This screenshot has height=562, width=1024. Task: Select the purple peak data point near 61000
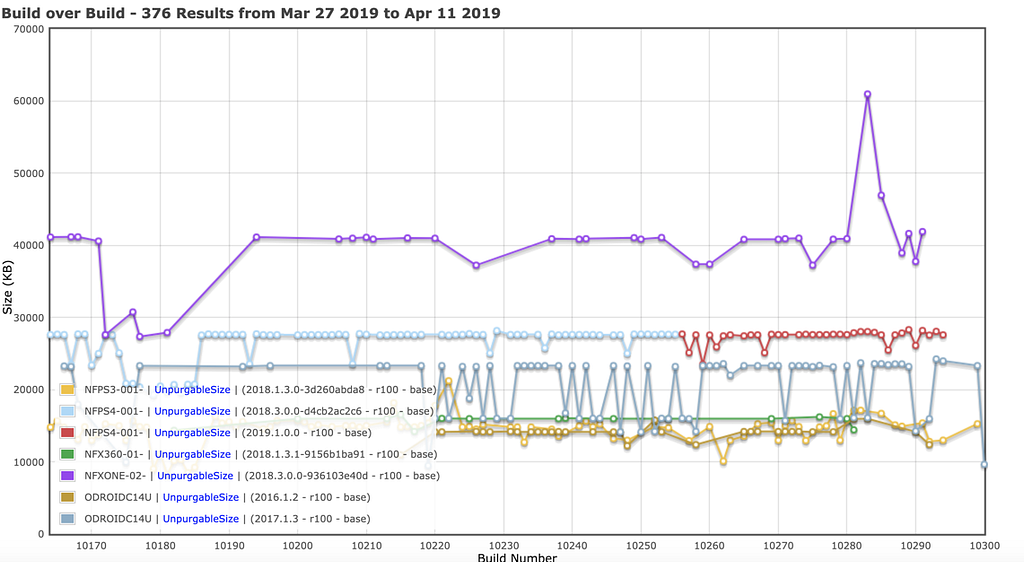click(867, 94)
